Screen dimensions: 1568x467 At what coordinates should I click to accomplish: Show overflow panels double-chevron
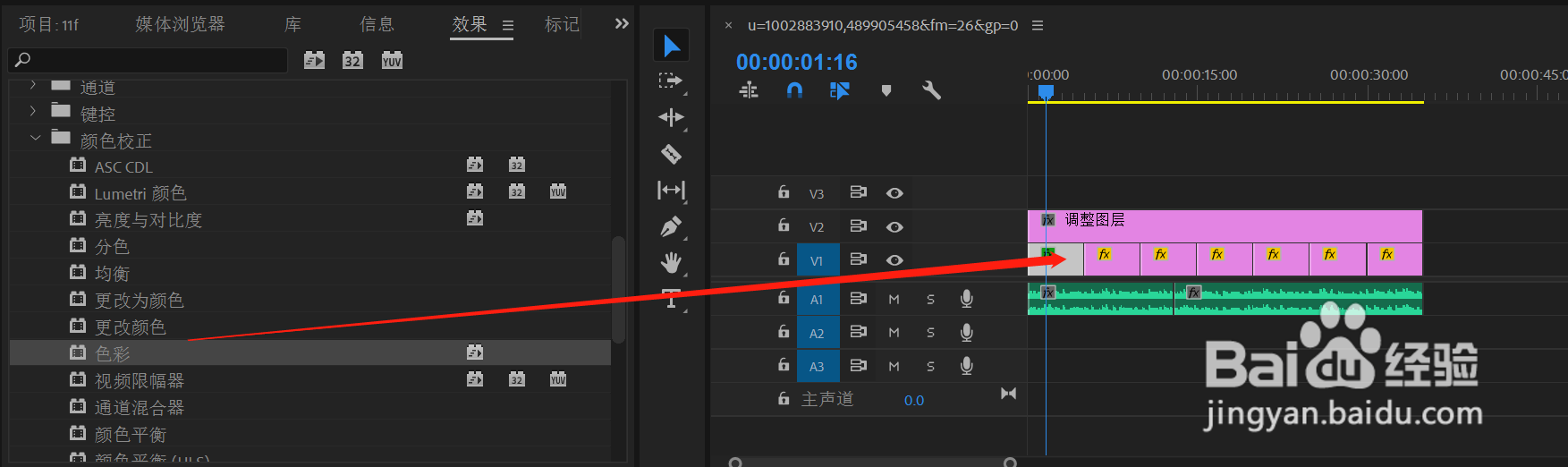622,24
